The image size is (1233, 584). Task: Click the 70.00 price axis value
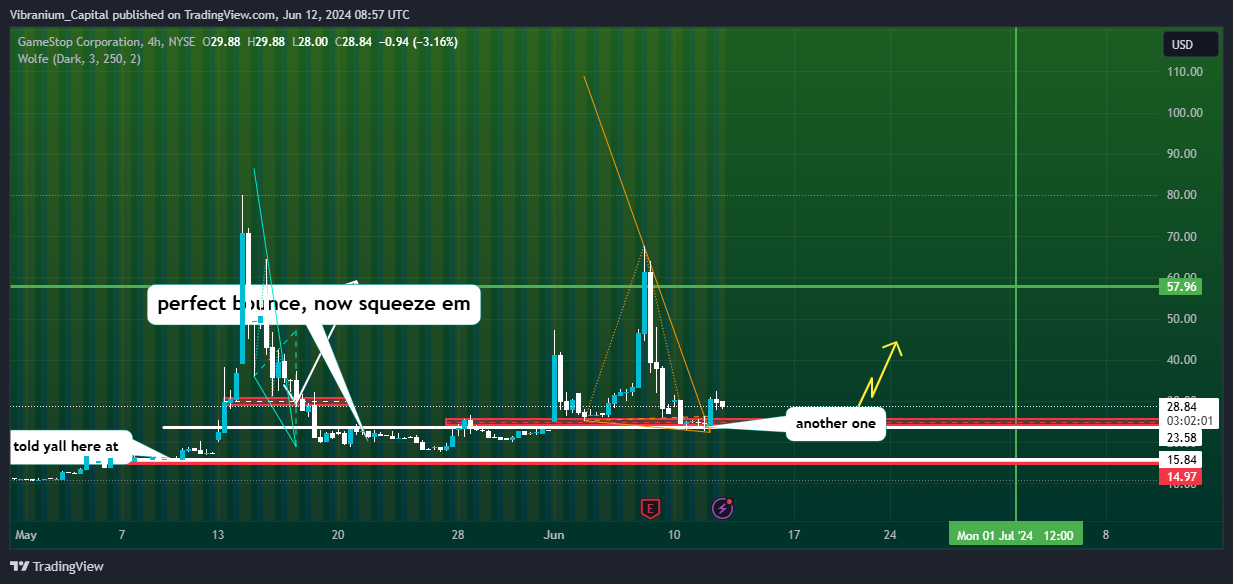click(1182, 237)
